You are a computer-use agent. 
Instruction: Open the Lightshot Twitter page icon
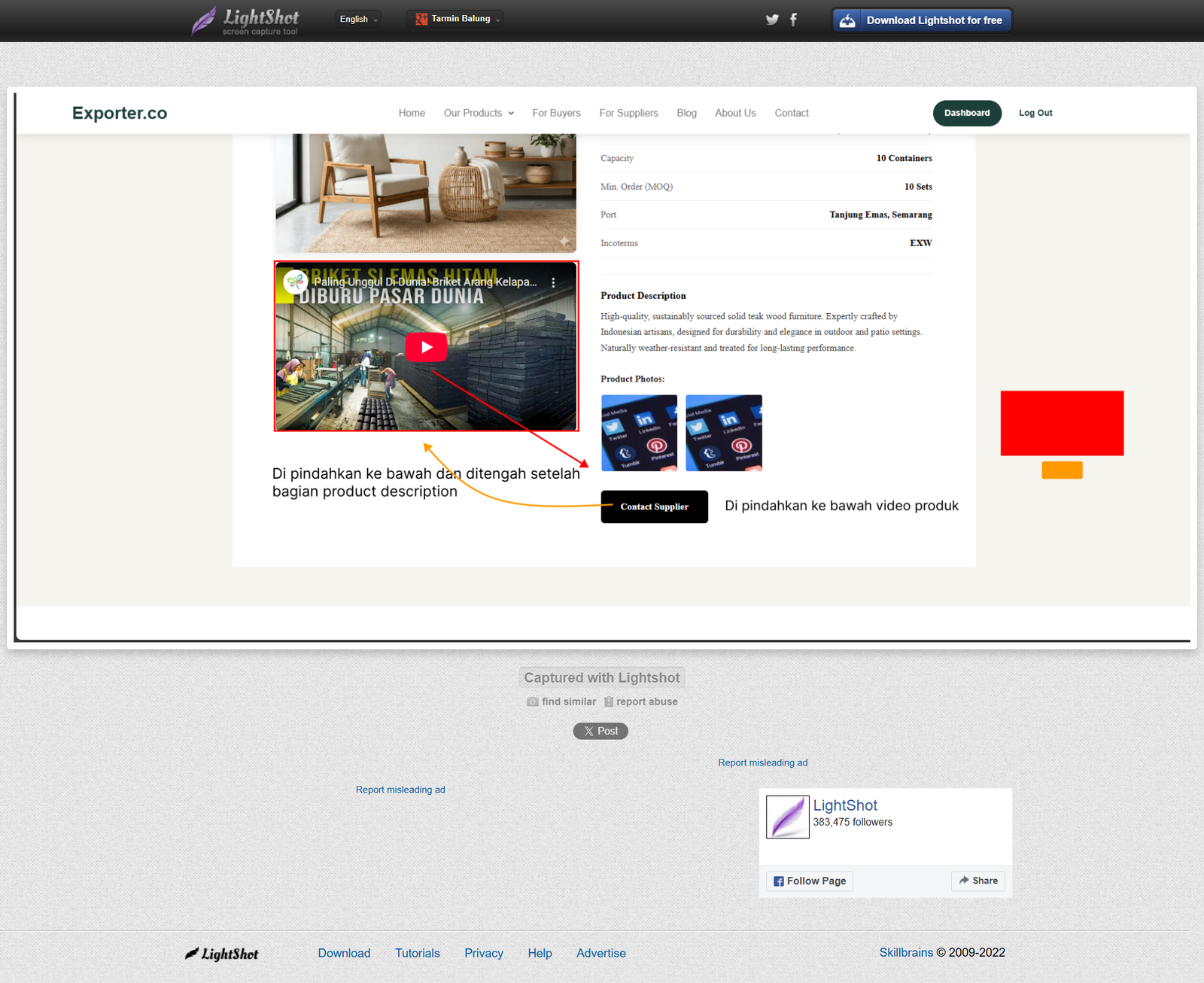tap(772, 20)
